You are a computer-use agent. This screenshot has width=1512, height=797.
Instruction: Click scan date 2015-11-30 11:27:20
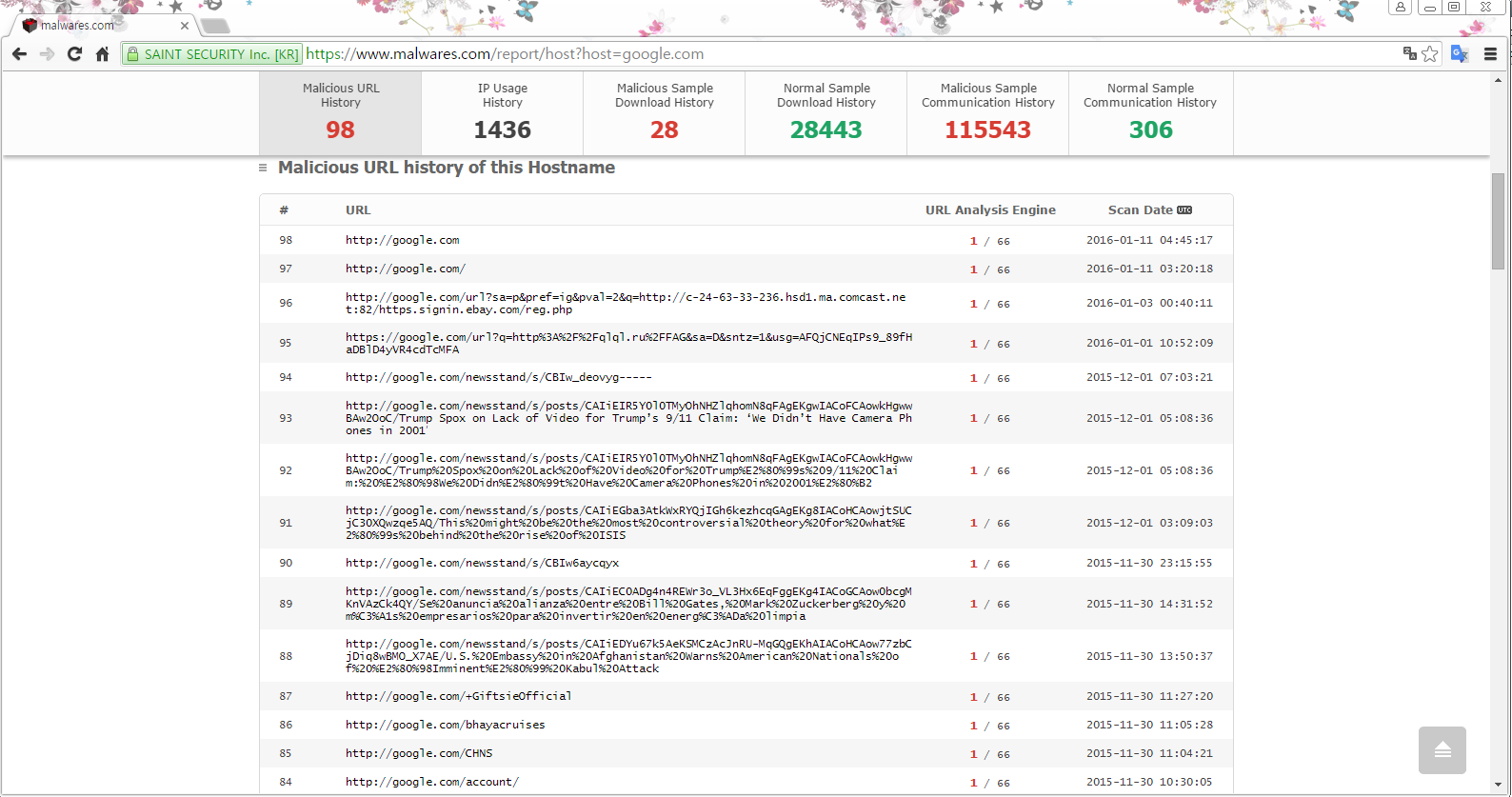1150,696
